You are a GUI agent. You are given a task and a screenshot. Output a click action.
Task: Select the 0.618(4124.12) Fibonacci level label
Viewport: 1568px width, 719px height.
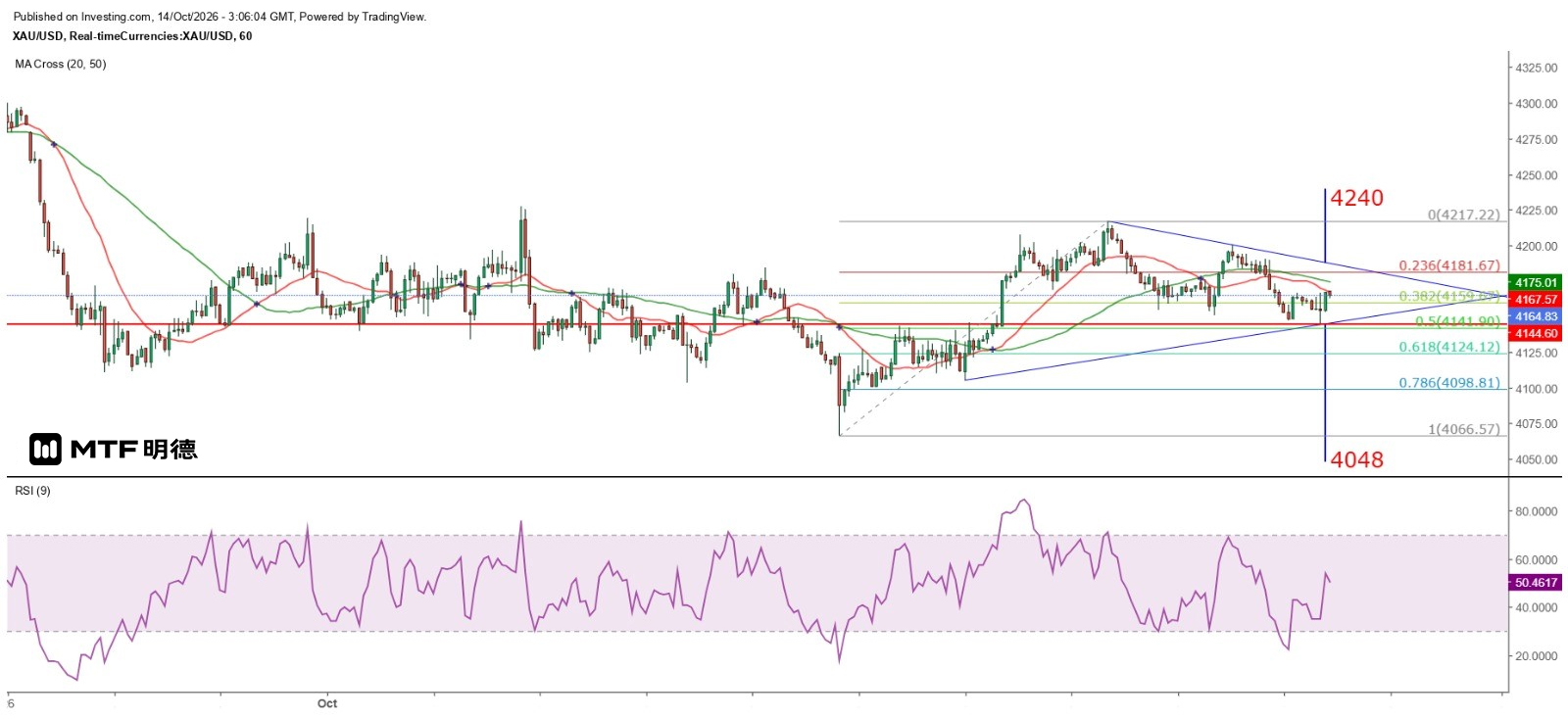coord(1448,347)
